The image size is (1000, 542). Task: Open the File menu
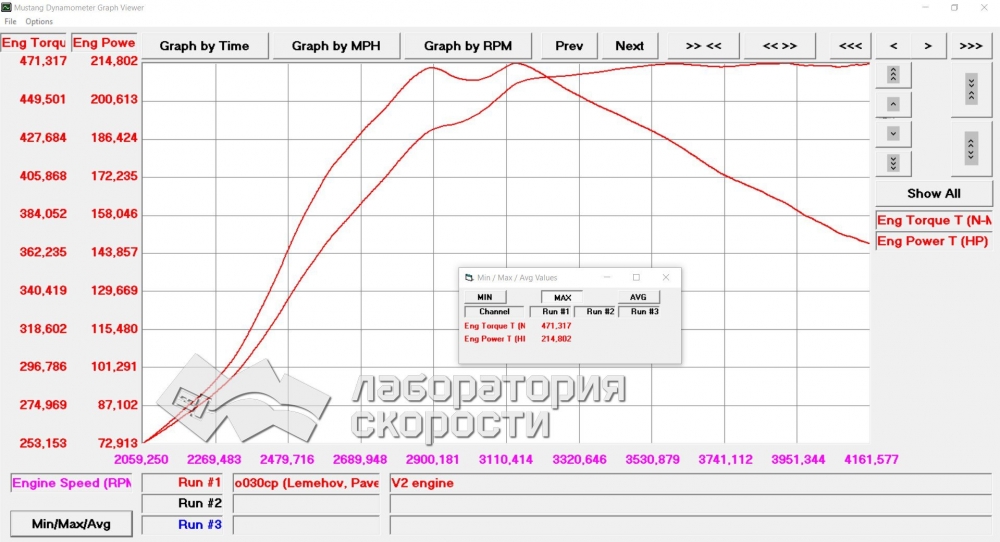[10, 21]
